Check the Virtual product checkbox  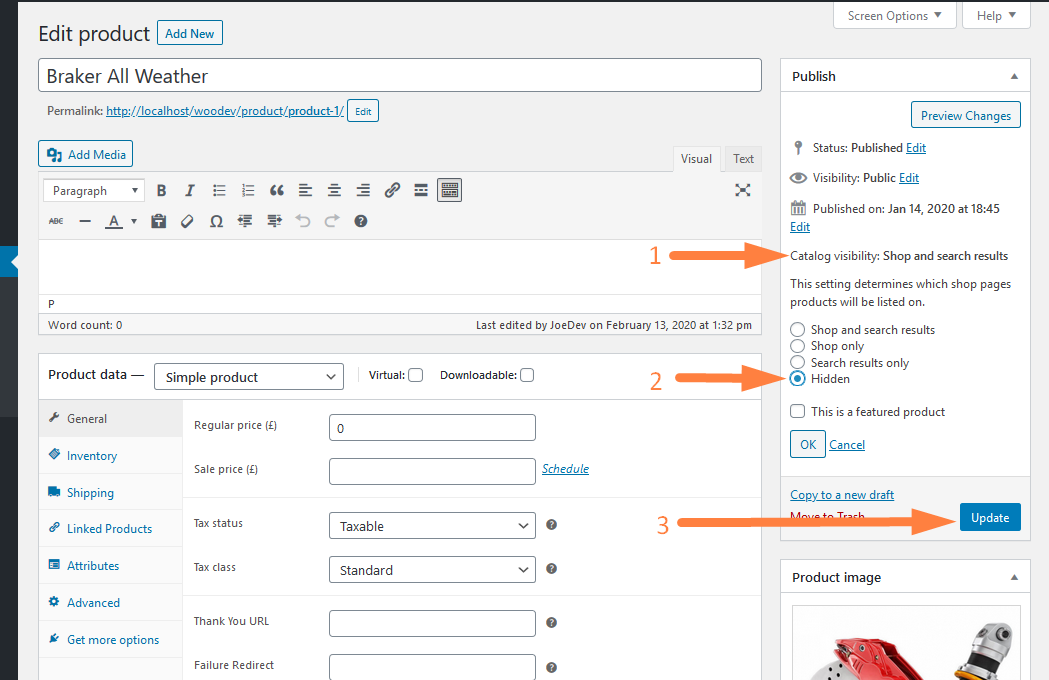415,375
